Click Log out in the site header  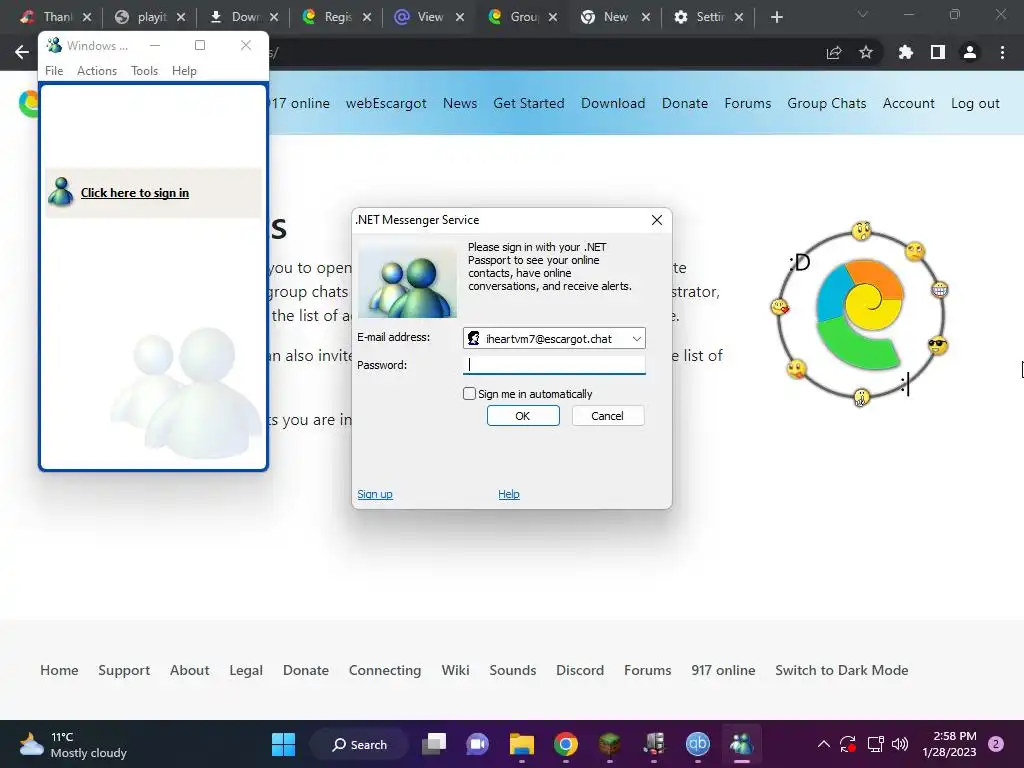[975, 103]
